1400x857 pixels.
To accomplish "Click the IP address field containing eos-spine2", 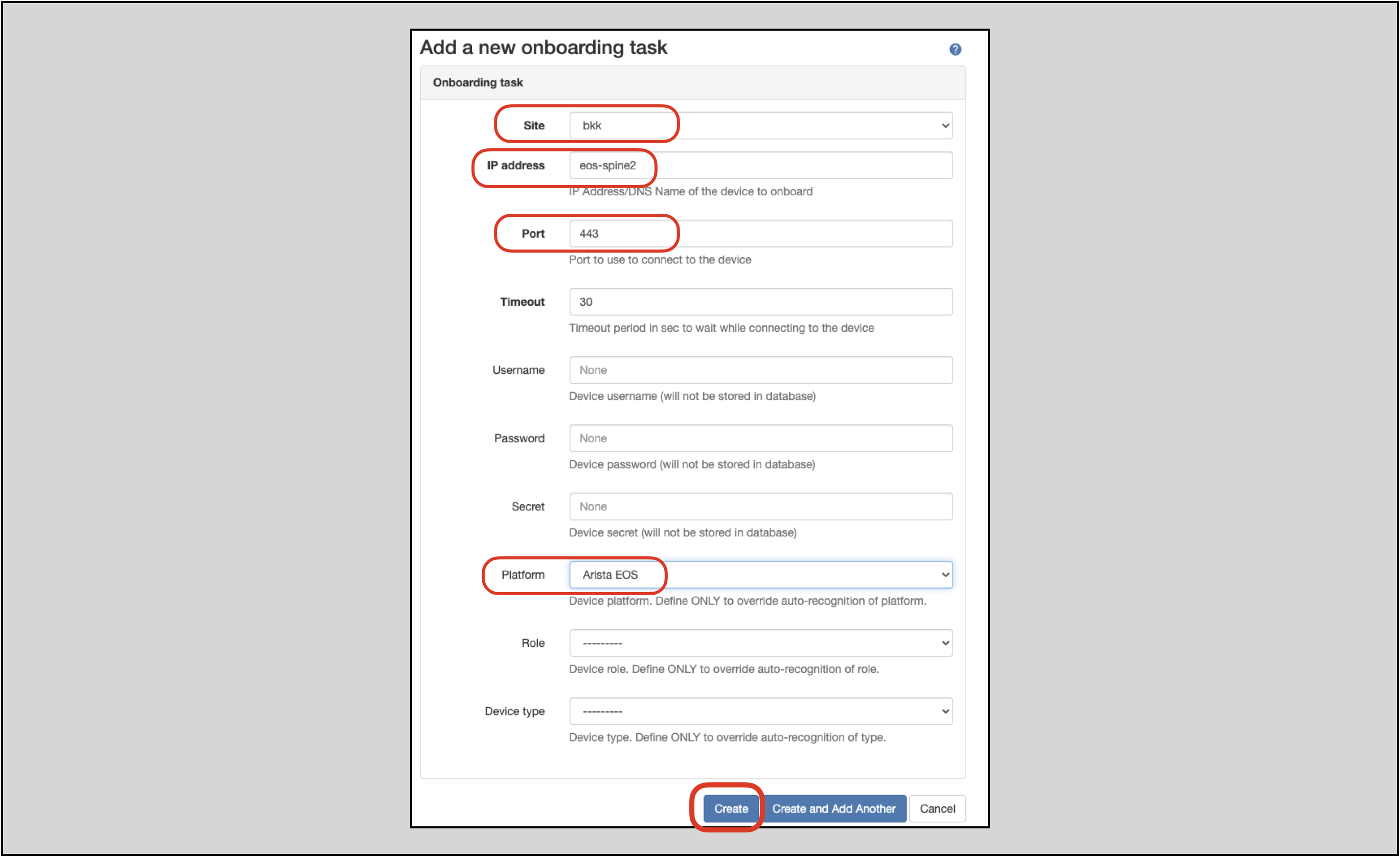I will pos(761,165).
